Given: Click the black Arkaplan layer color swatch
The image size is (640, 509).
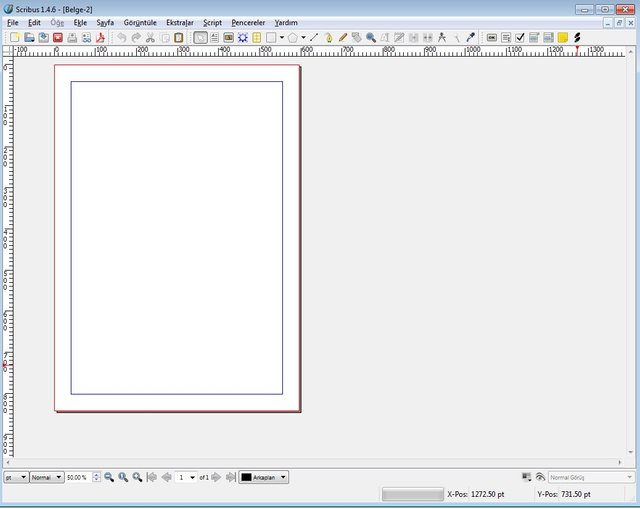Looking at the screenshot, I should [x=247, y=477].
